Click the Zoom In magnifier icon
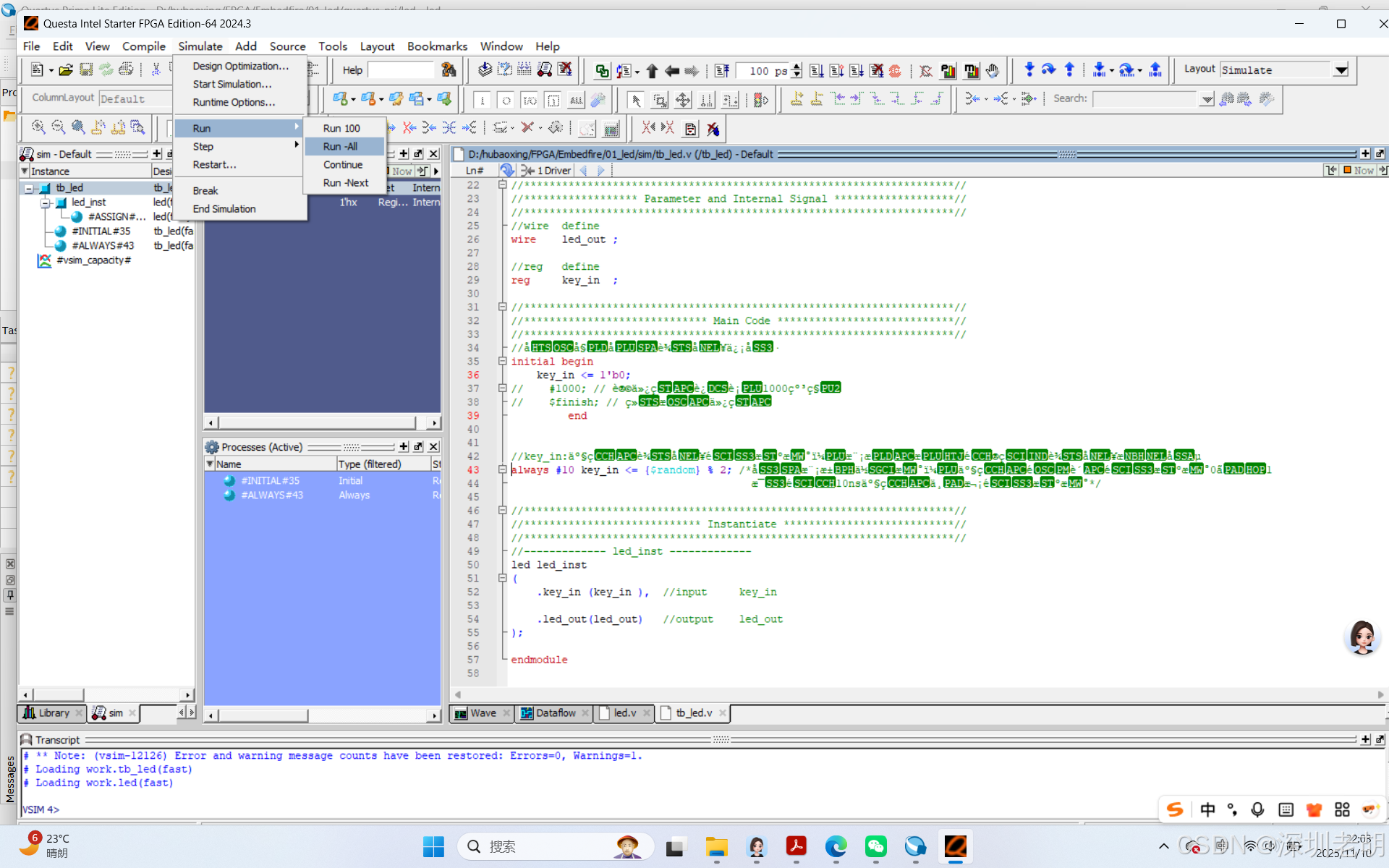 [x=38, y=128]
